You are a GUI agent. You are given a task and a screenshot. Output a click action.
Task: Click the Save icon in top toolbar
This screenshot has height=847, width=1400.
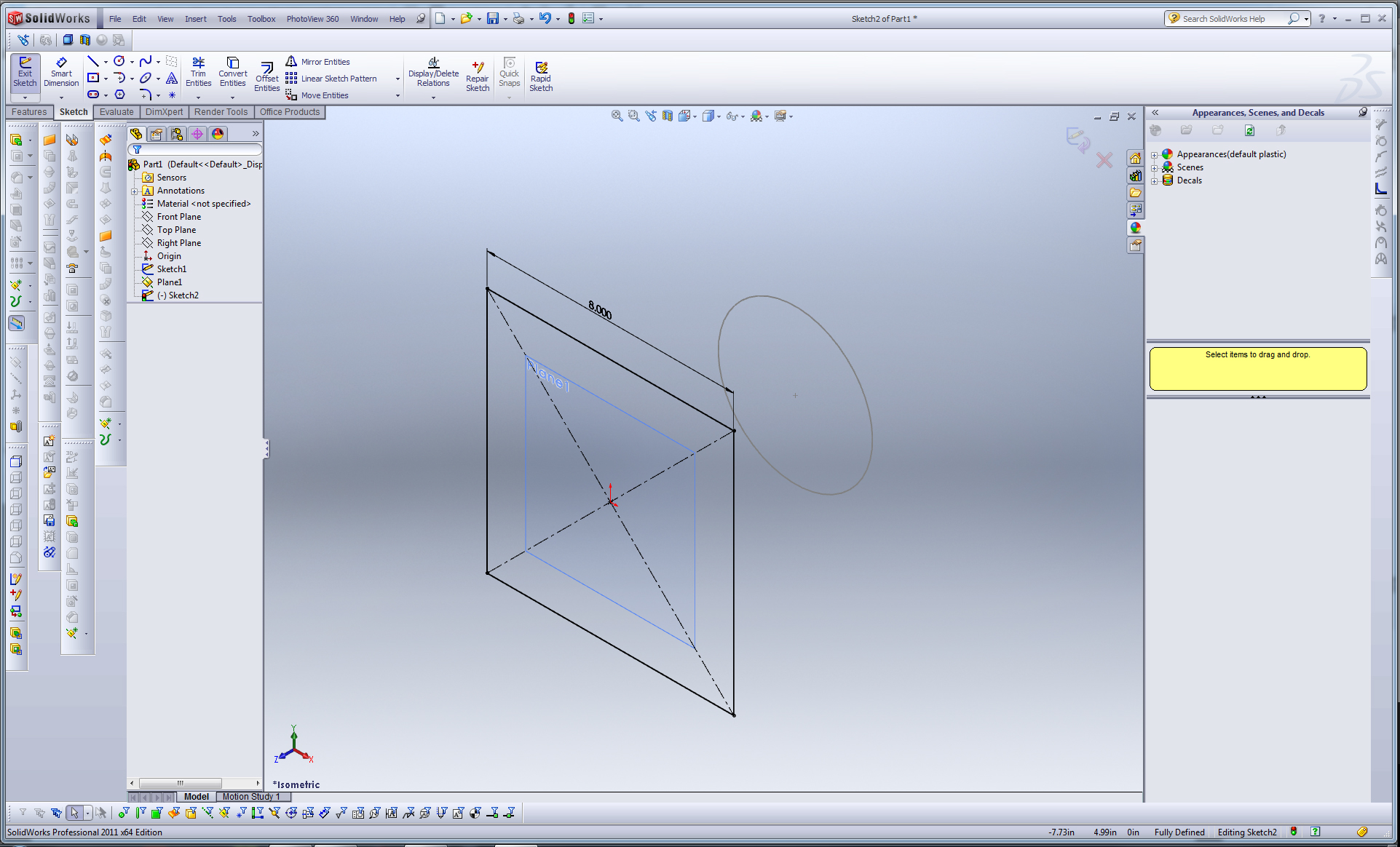pos(493,19)
